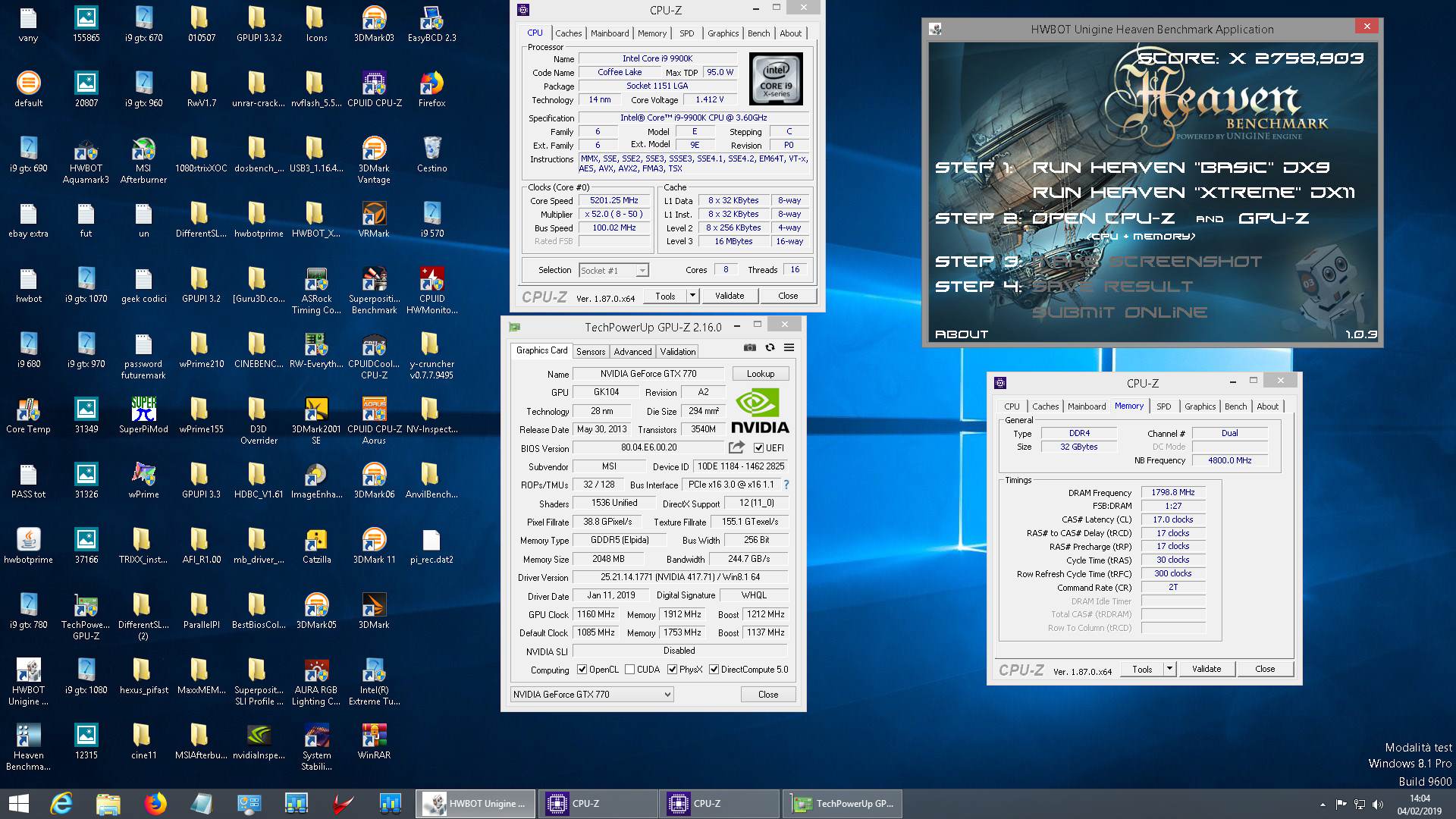This screenshot has height=819, width=1456.
Task: Launch the 3DMark03 desktop icon
Action: point(374,24)
